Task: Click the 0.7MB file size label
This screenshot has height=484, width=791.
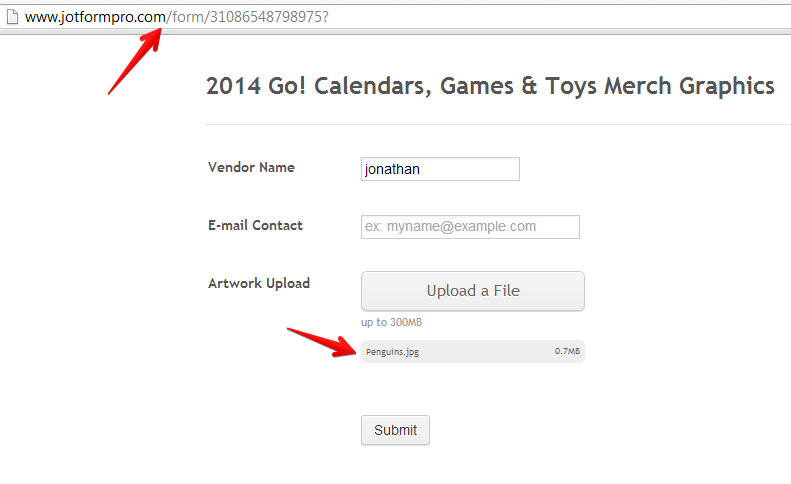Action: pyautogui.click(x=567, y=352)
